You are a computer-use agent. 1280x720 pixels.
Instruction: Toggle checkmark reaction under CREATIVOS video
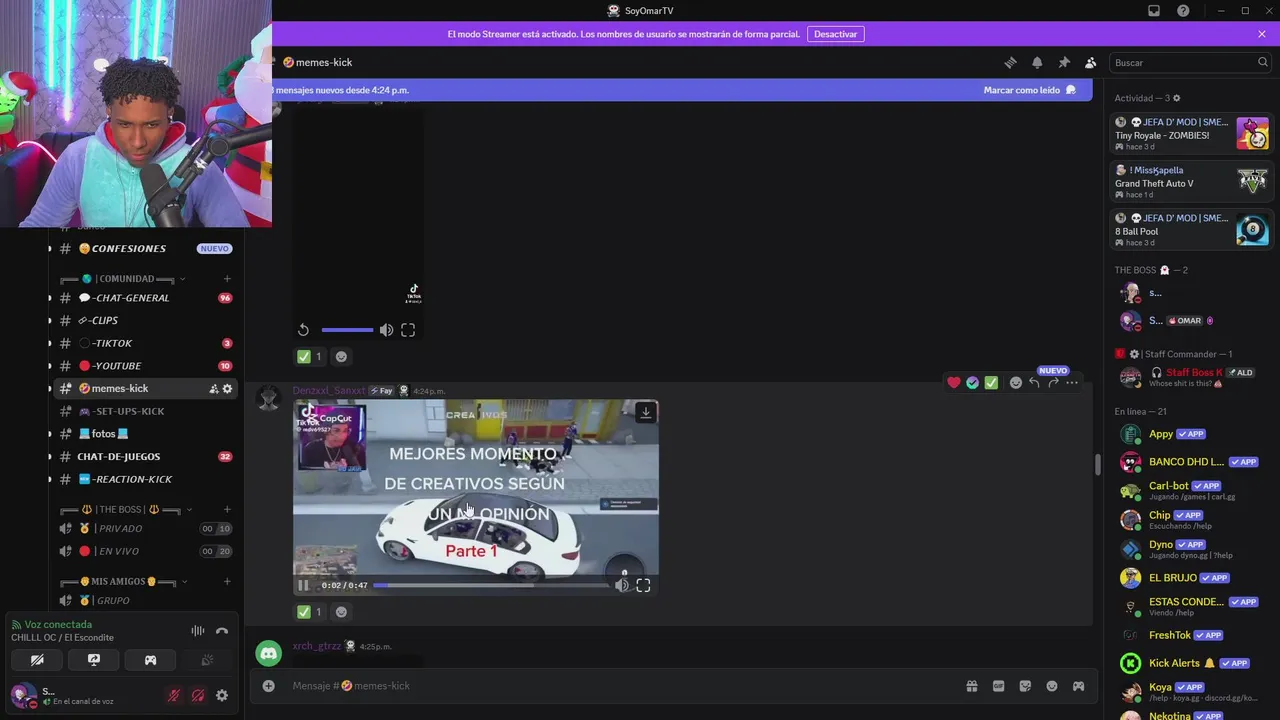310,611
